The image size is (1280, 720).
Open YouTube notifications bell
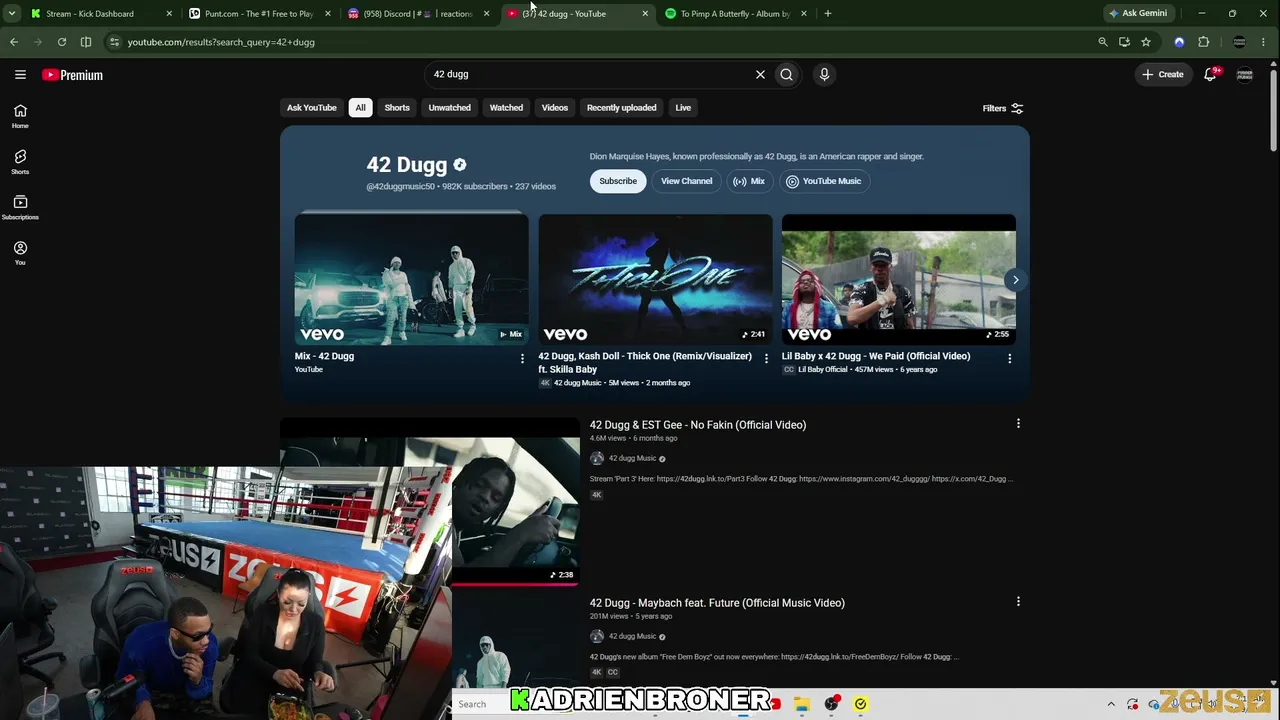pyautogui.click(x=1210, y=74)
